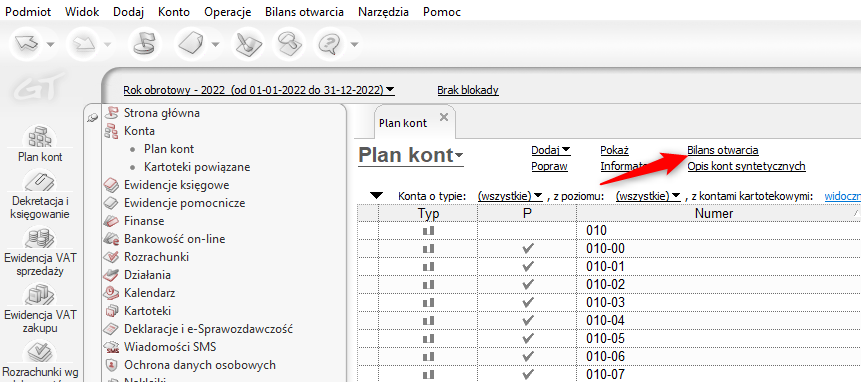This screenshot has height=382, width=861.
Task: Toggle P checkmark for account 010-04
Action: click(x=528, y=321)
